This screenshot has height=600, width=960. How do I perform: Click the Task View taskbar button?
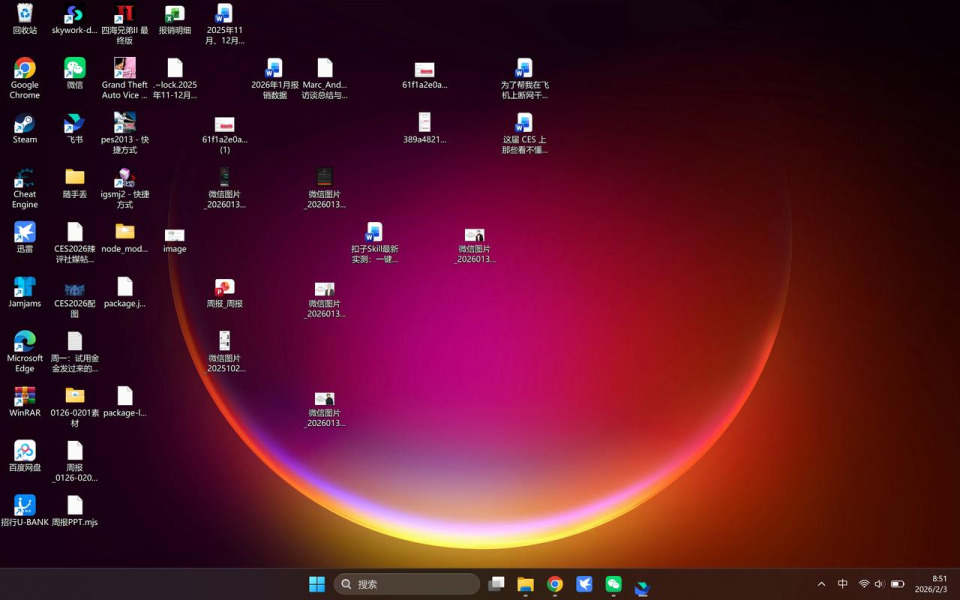496,584
